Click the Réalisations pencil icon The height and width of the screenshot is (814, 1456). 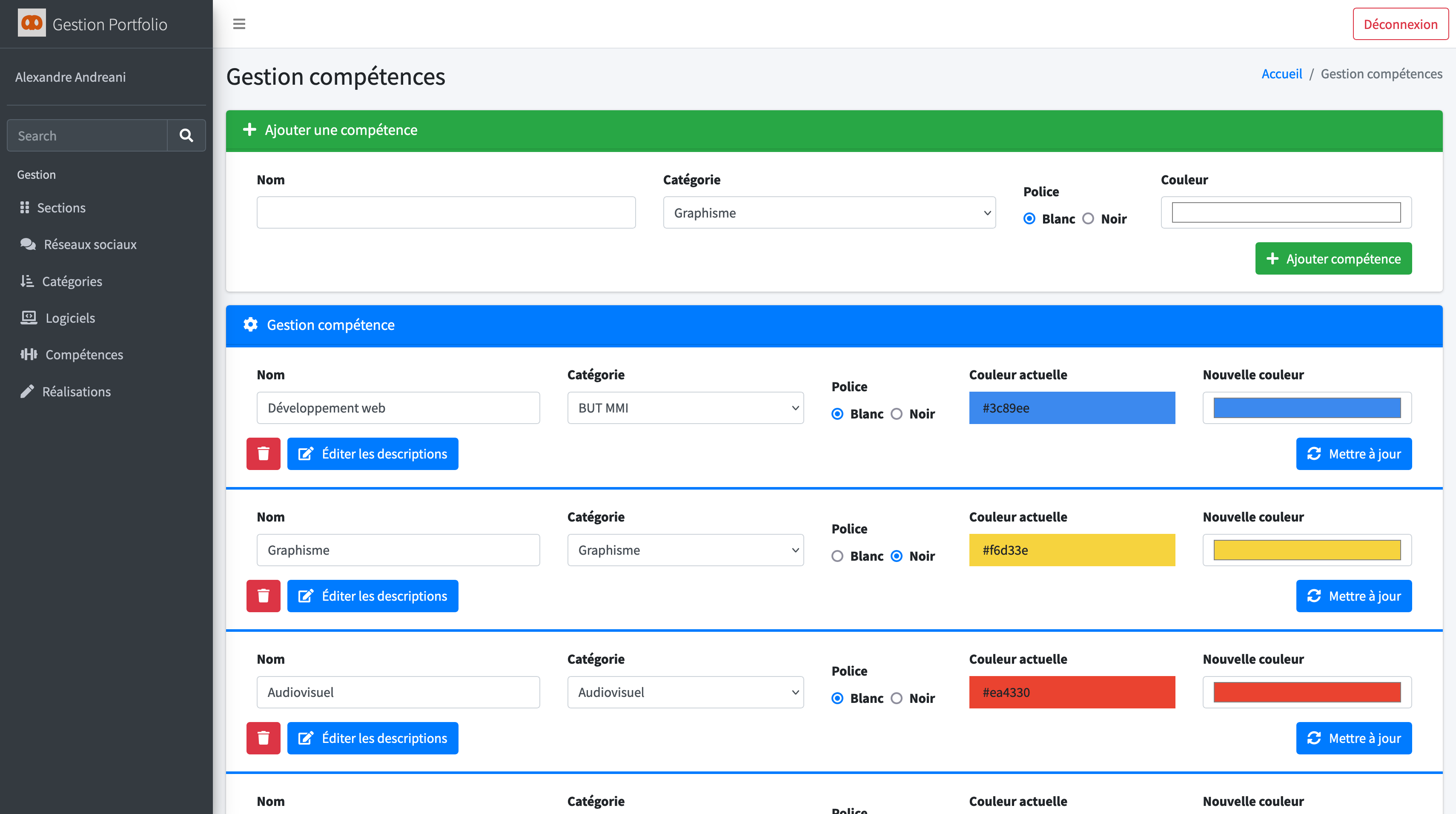(x=26, y=391)
